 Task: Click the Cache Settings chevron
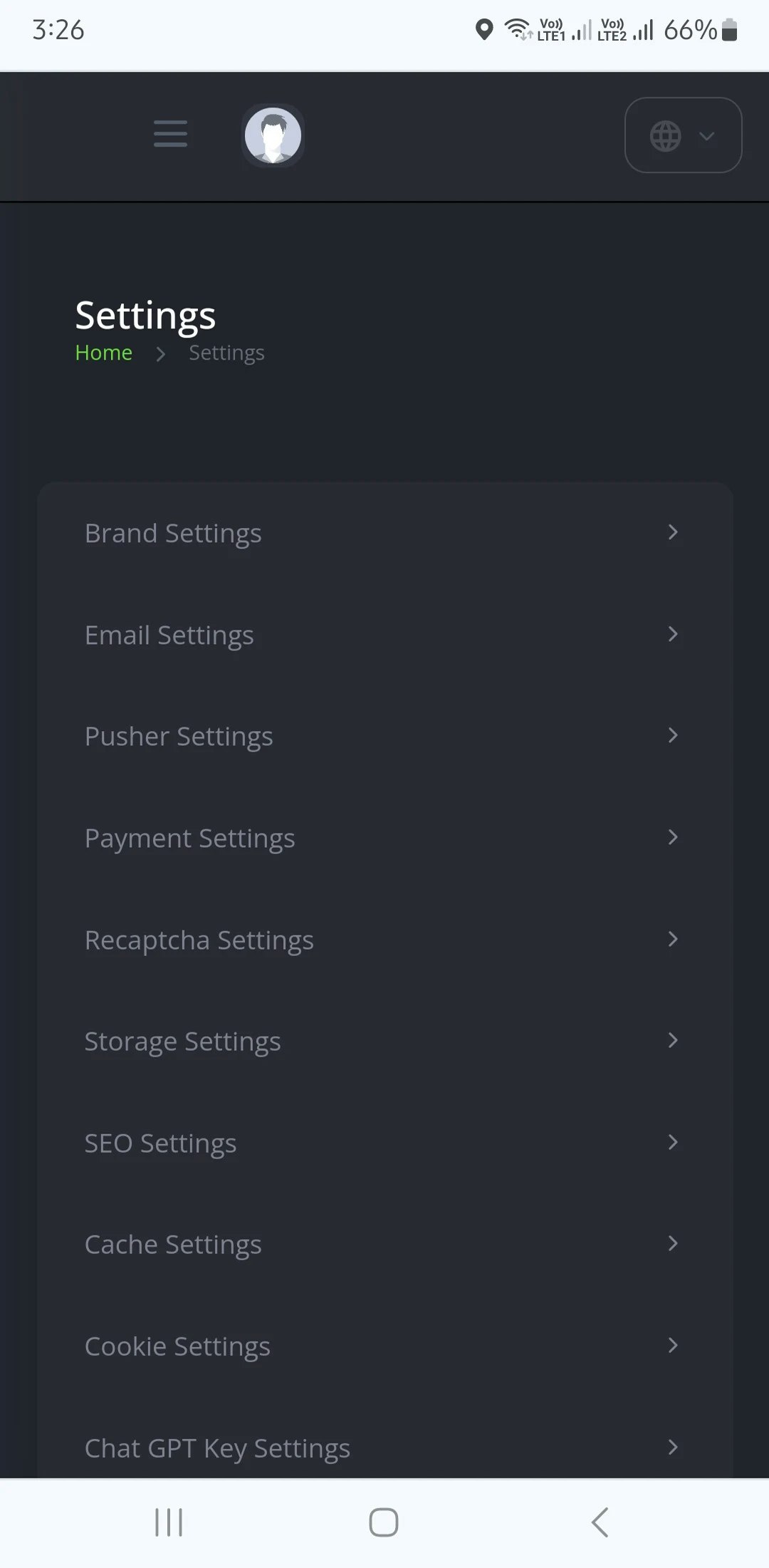point(672,1244)
